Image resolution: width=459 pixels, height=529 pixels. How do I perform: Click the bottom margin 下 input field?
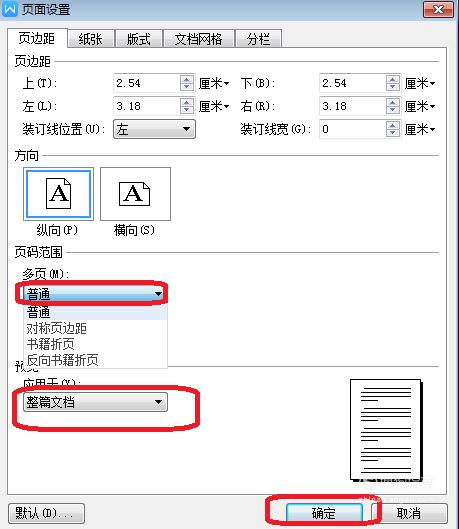coord(353,83)
